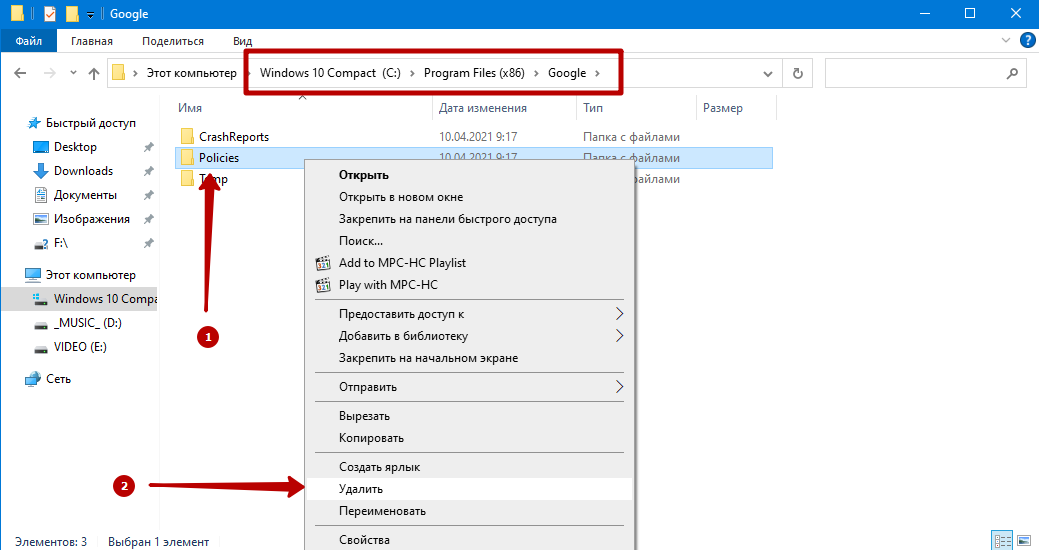The height and width of the screenshot is (550, 1039).
Task: Switch to the 'Вид' ribbon tab
Action: point(242,41)
